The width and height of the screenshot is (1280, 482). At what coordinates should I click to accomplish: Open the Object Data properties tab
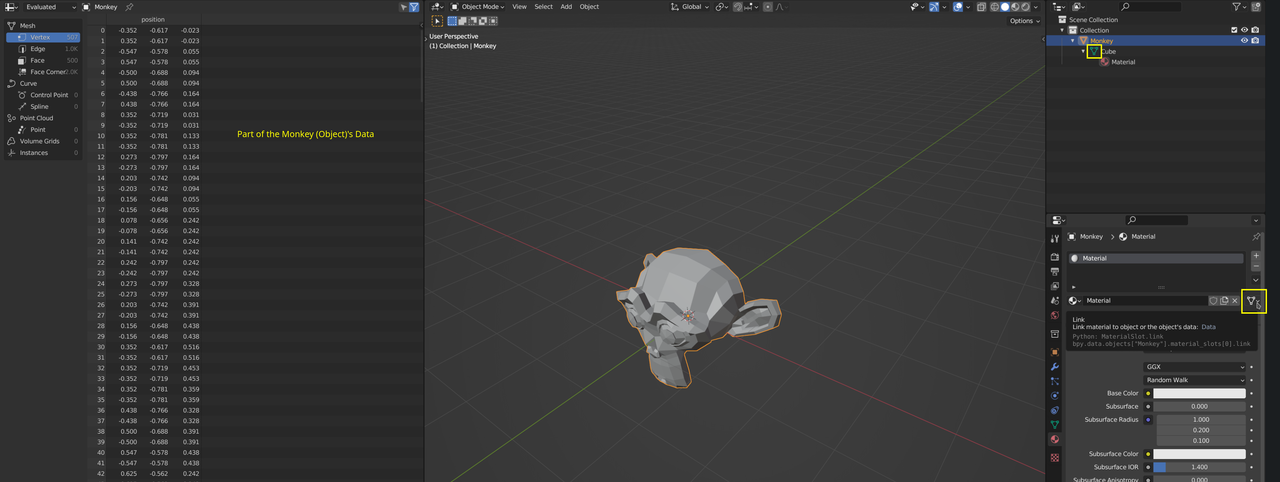[1054, 424]
